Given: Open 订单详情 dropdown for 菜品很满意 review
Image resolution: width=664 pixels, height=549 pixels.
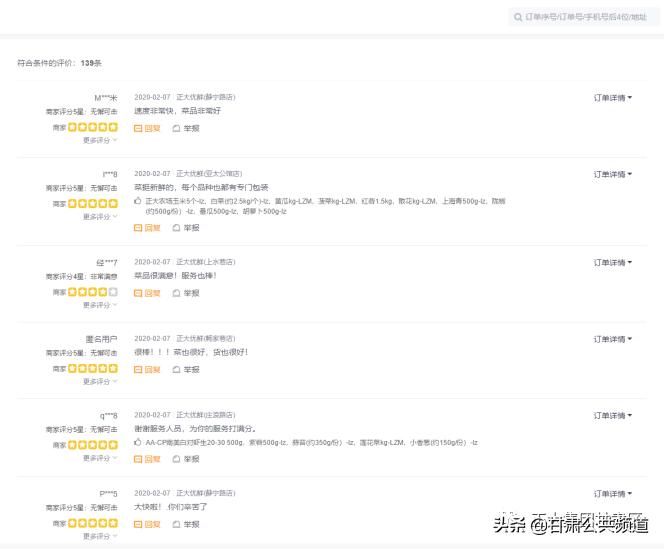Looking at the screenshot, I should pyautogui.click(x=612, y=263).
